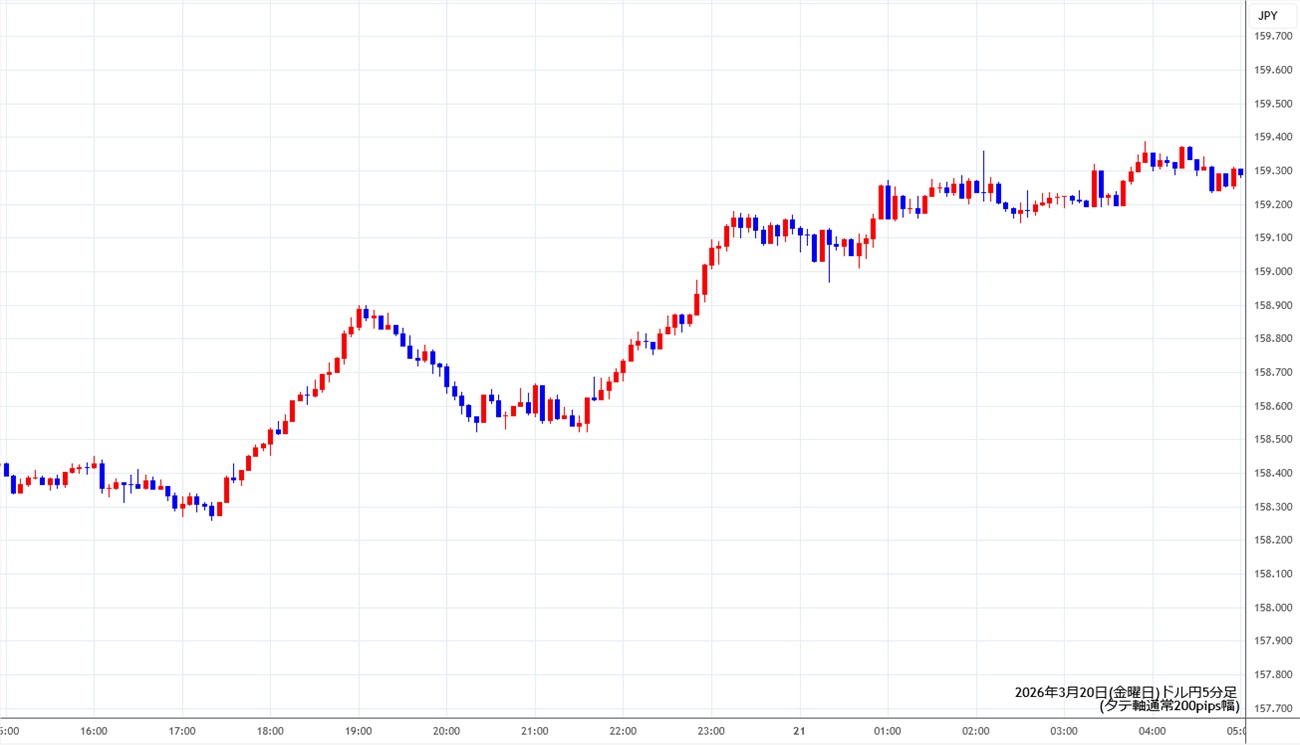The height and width of the screenshot is (745, 1300).
Task: Select the date marker 21 on time axis
Action: (x=799, y=731)
